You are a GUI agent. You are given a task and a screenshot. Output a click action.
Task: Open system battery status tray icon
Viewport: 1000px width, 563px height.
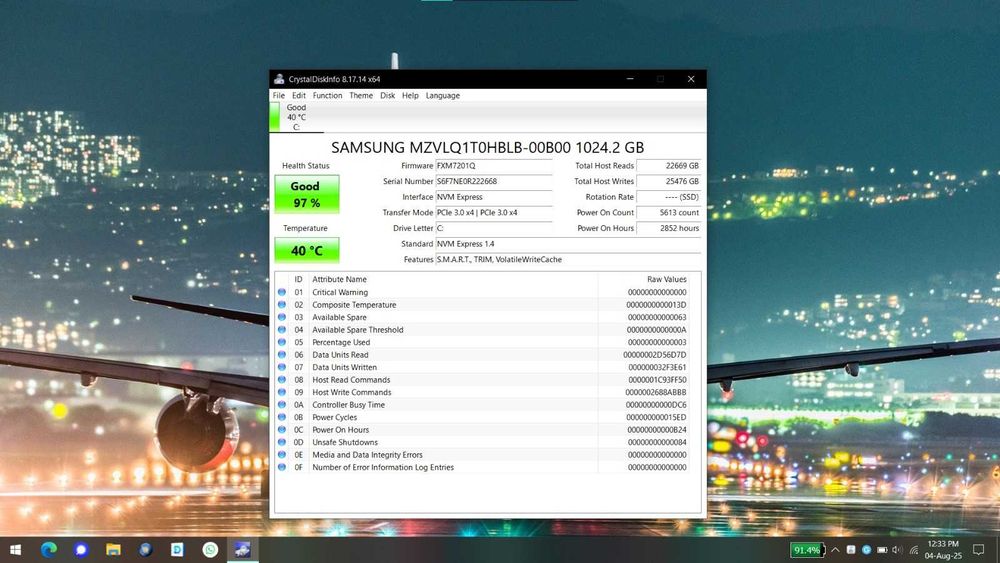[x=882, y=550]
